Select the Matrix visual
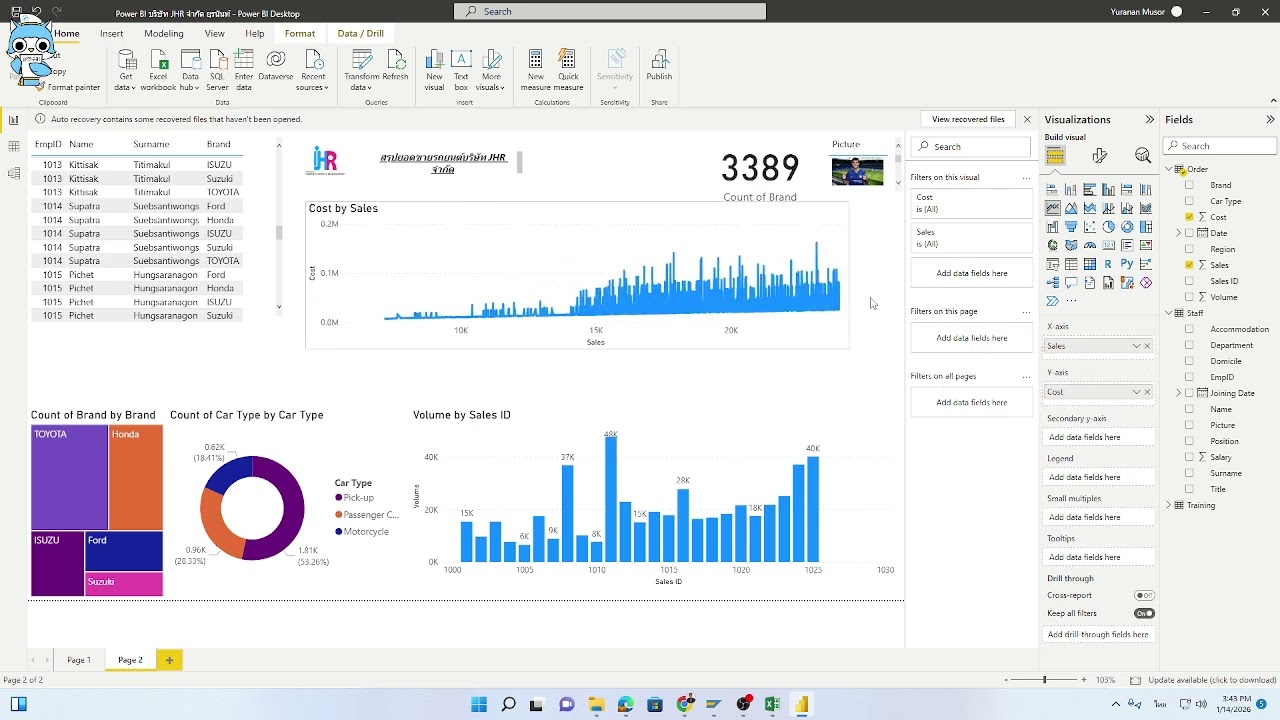 pyautogui.click(x=1090, y=264)
